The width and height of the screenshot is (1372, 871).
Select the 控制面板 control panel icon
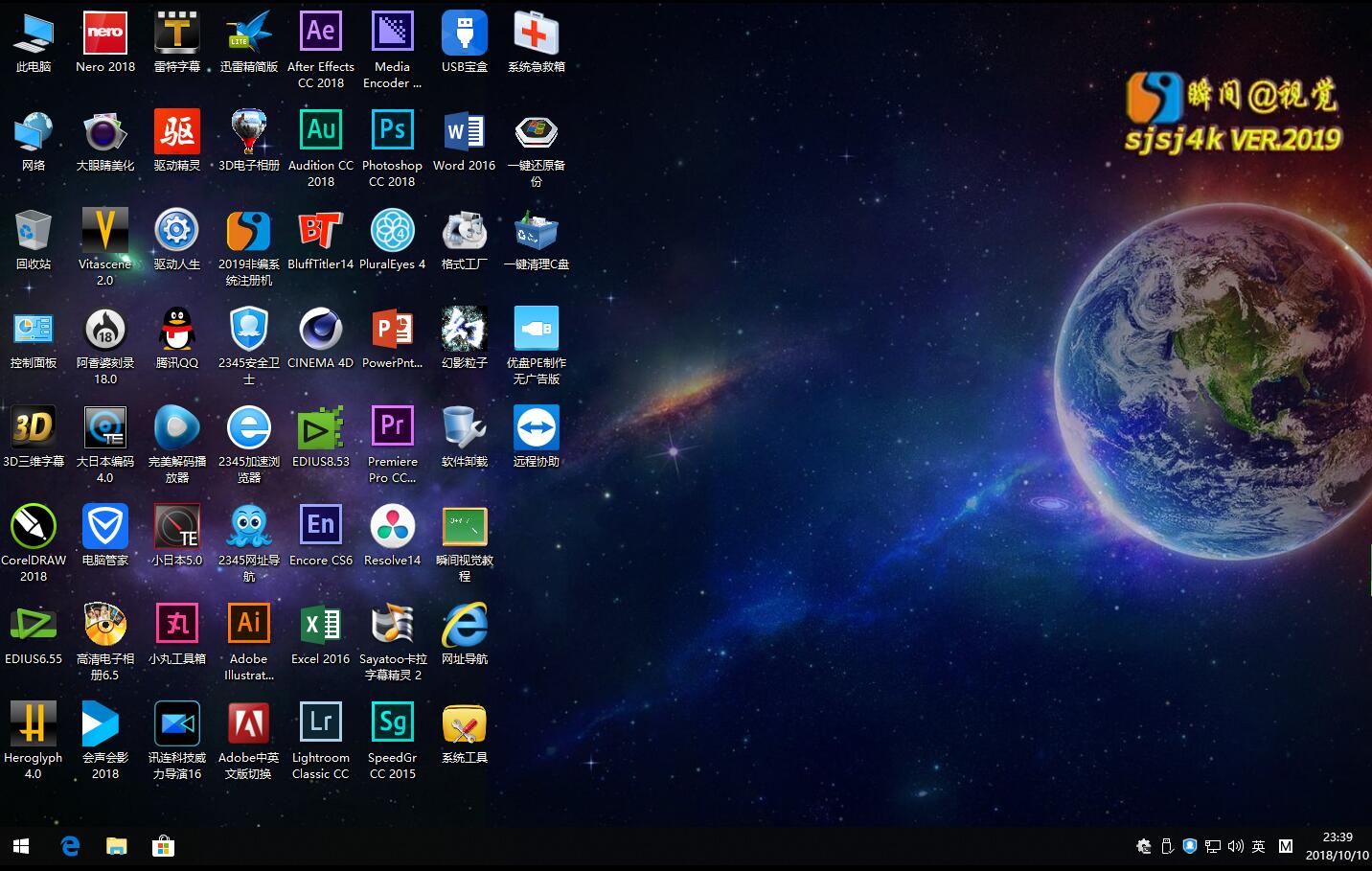tap(34, 329)
